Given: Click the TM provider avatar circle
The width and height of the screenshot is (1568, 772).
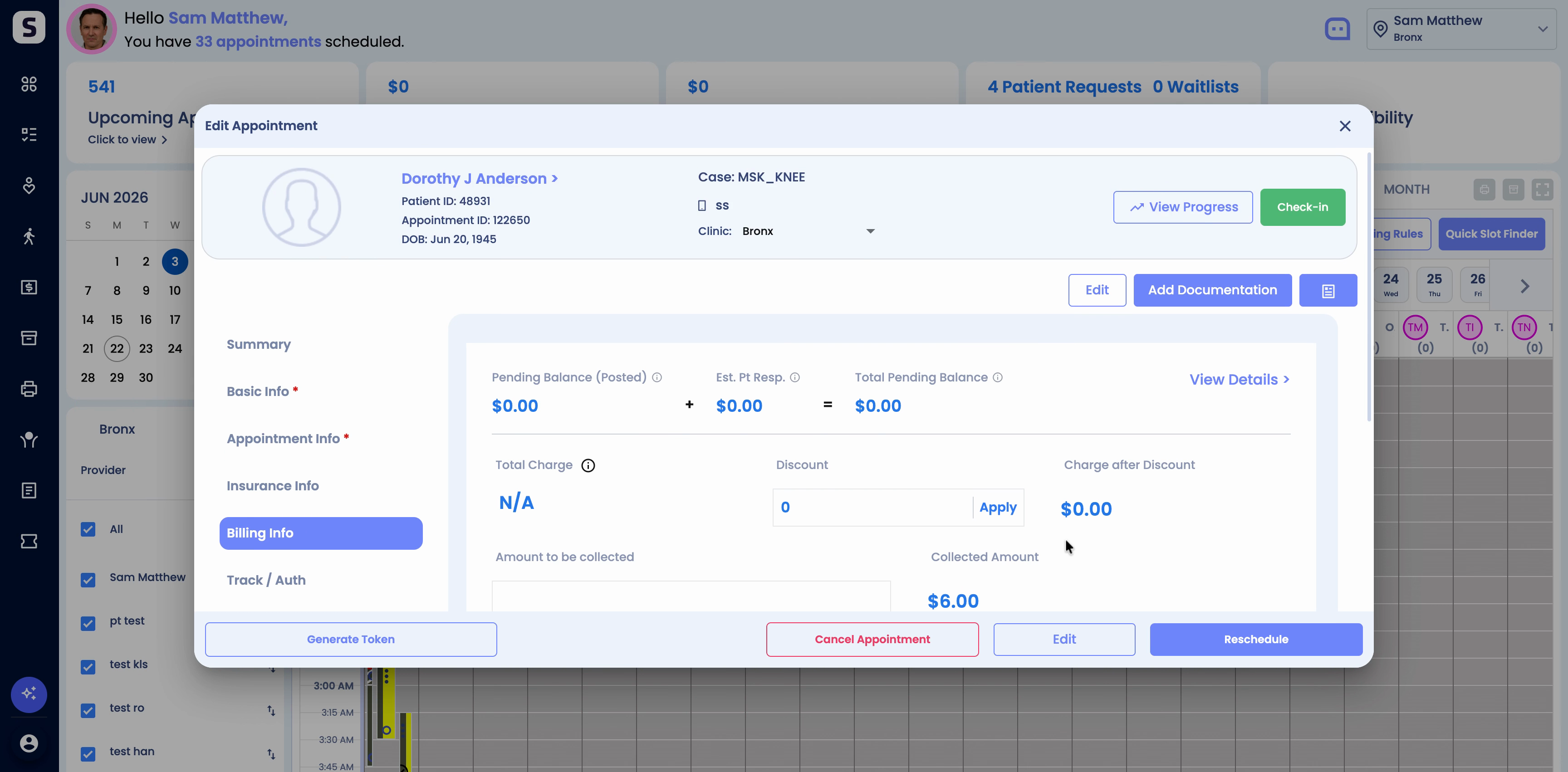Looking at the screenshot, I should (x=1415, y=327).
